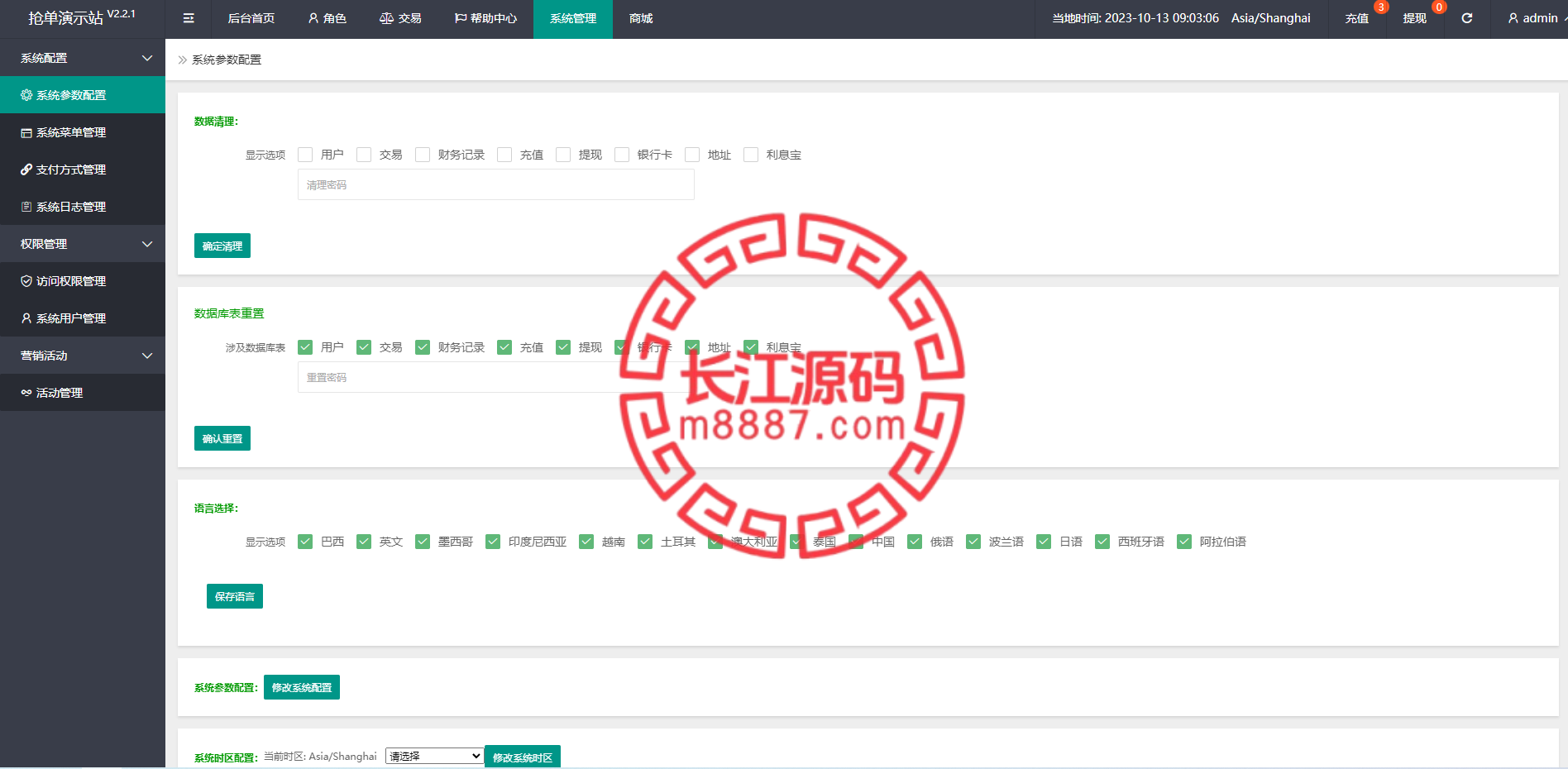Viewport: 1568px width, 769px height.
Task: Check 用户 under 数据清理 display options
Action: point(305,155)
